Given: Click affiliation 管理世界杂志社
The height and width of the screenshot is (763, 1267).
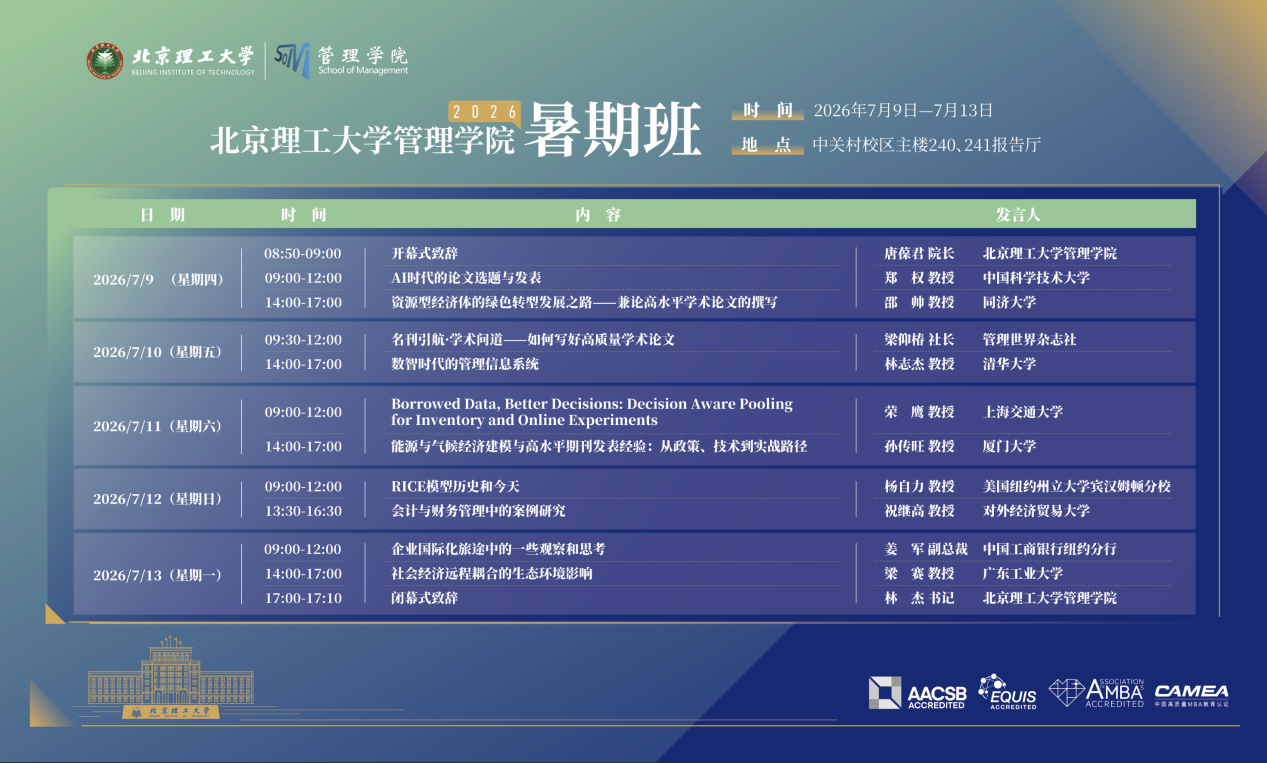Looking at the screenshot, I should pos(1029,340).
